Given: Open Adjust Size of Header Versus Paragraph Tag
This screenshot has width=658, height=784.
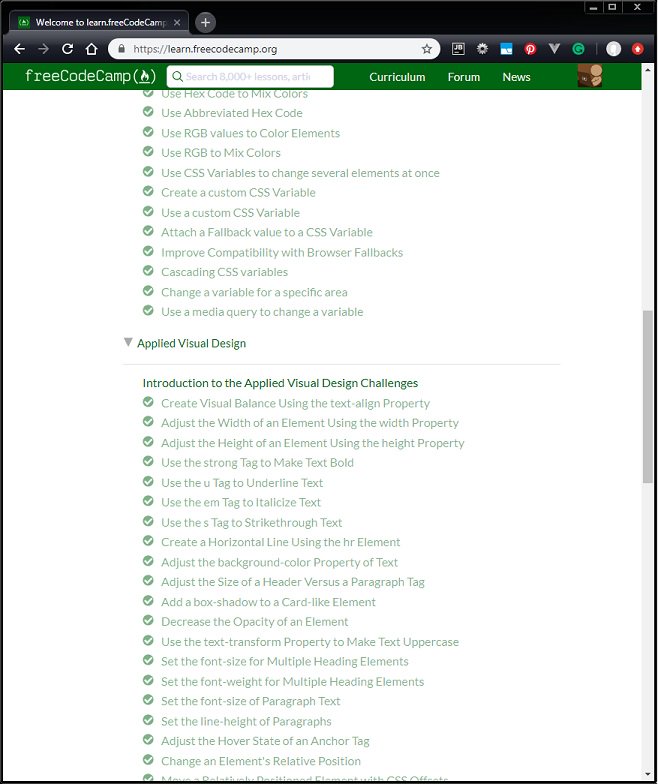Looking at the screenshot, I should click(292, 582).
